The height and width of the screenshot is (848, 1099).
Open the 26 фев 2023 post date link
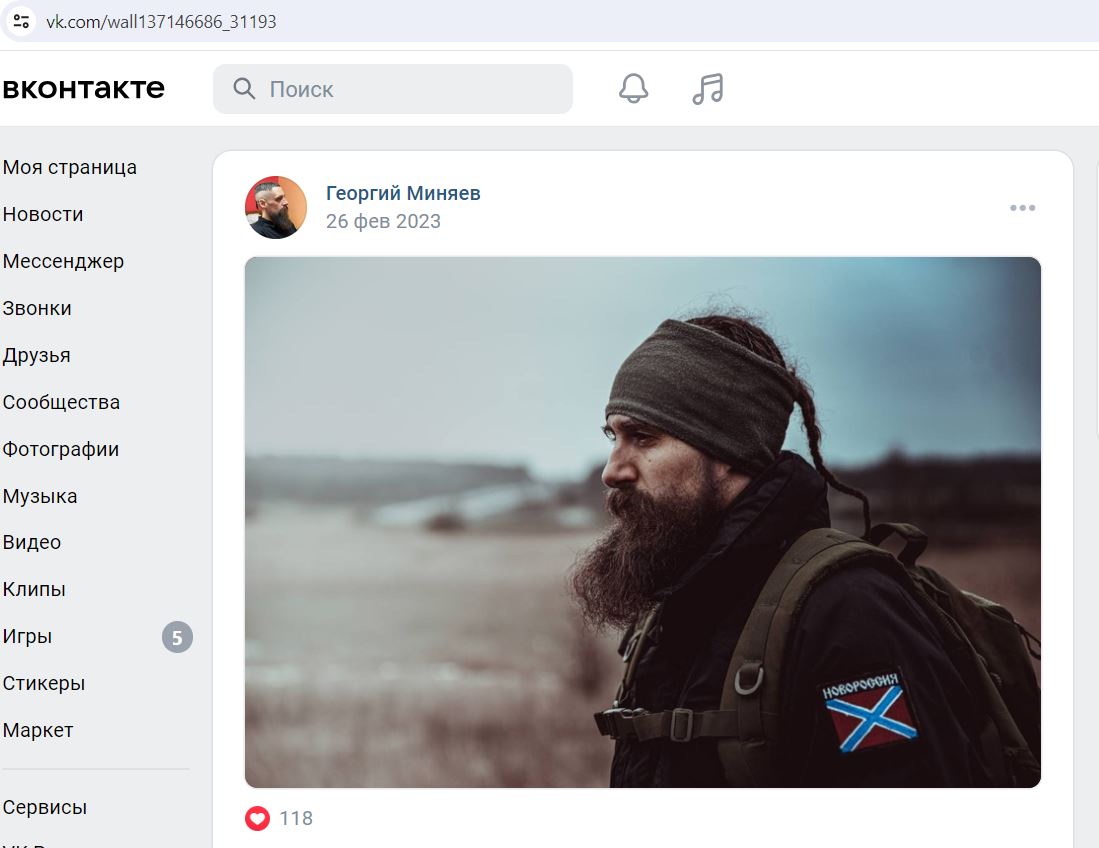coord(383,221)
